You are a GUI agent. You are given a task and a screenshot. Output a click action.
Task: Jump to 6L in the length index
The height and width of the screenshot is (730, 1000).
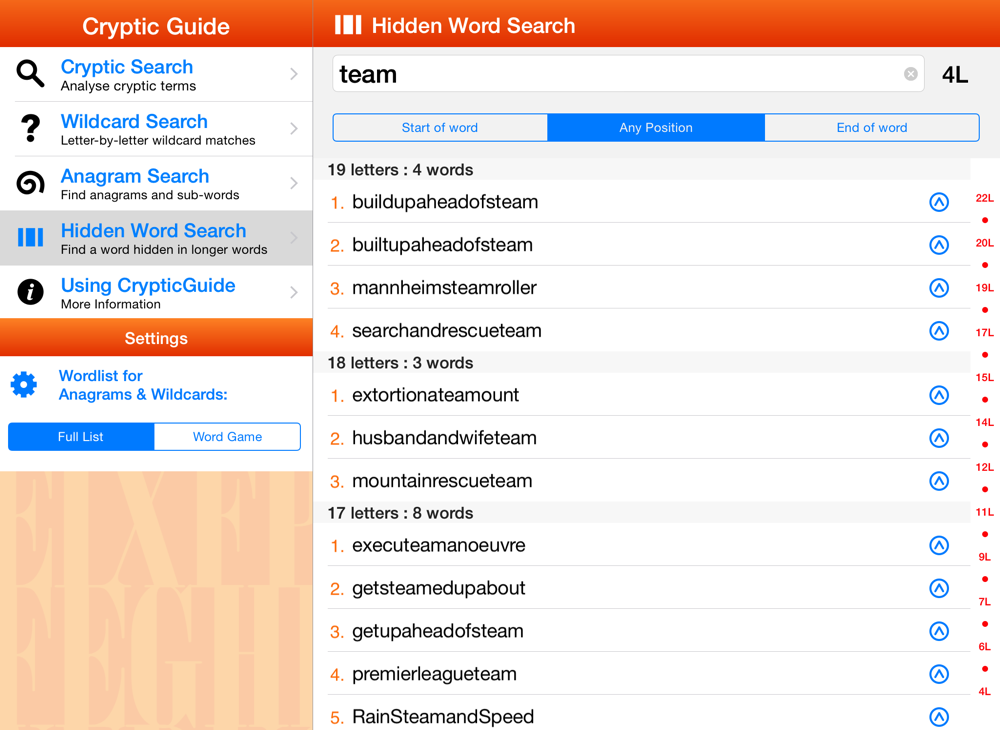(985, 646)
